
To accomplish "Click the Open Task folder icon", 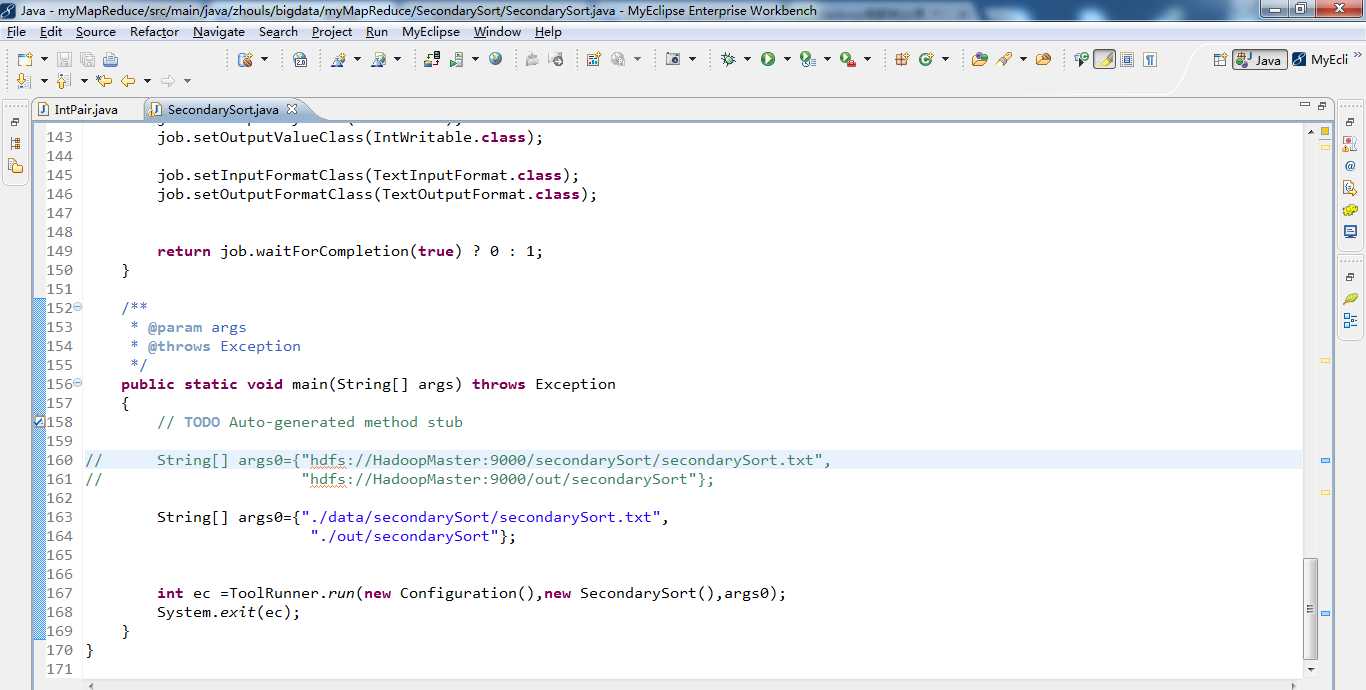I will pos(1043,59).
